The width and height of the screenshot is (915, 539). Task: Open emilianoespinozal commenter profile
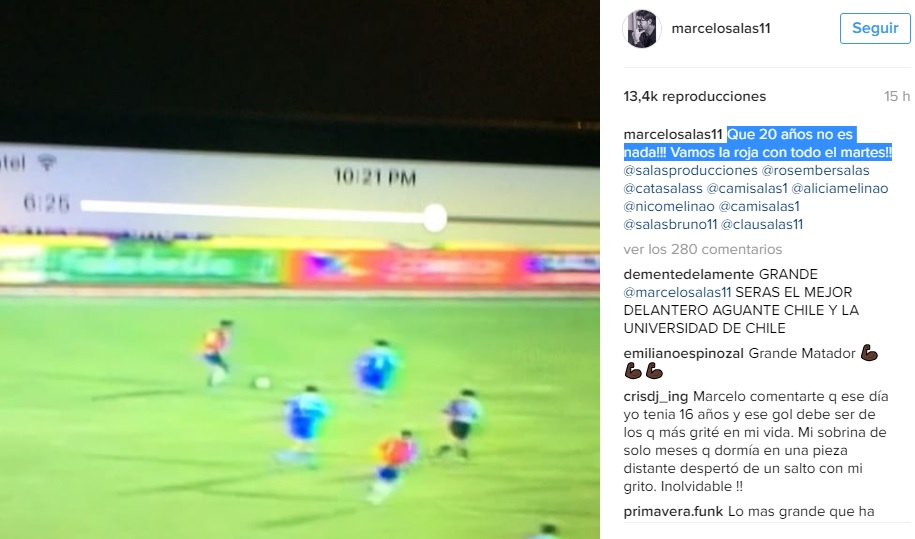[x=683, y=354]
